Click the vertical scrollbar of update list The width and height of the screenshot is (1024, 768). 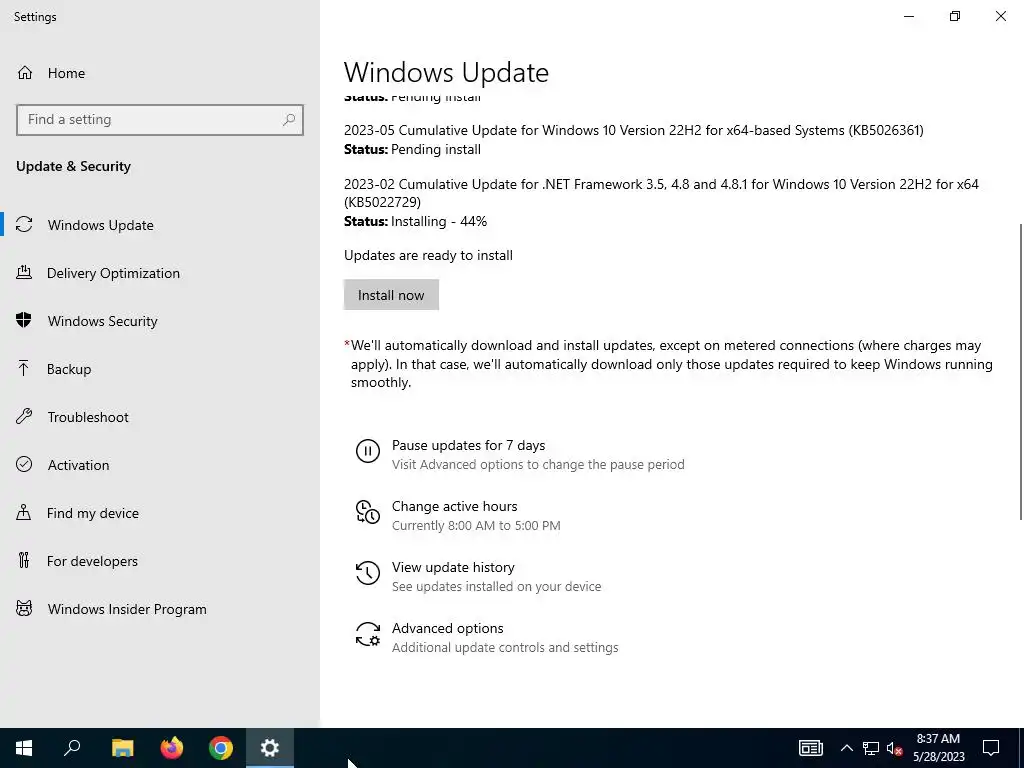[x=1021, y=371]
